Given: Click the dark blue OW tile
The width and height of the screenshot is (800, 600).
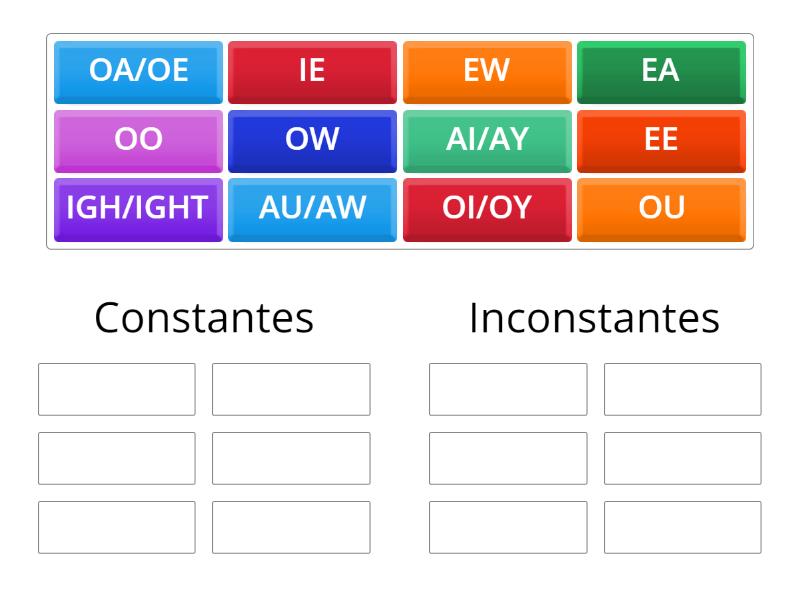Looking at the screenshot, I should [312, 141].
